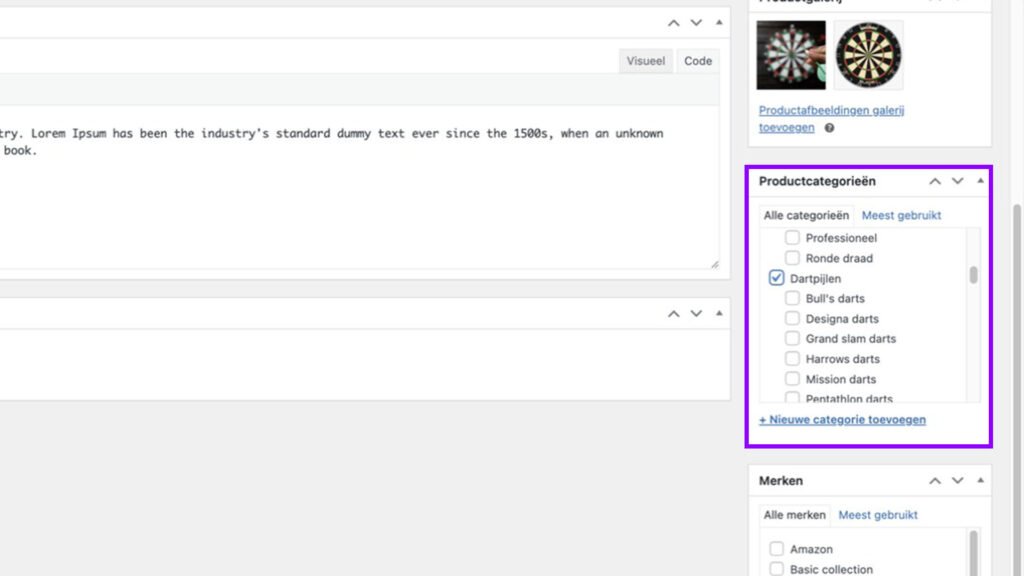Move the Productcategorieën panel down with its chevron
The width and height of the screenshot is (1024, 576).
pyautogui.click(x=957, y=181)
